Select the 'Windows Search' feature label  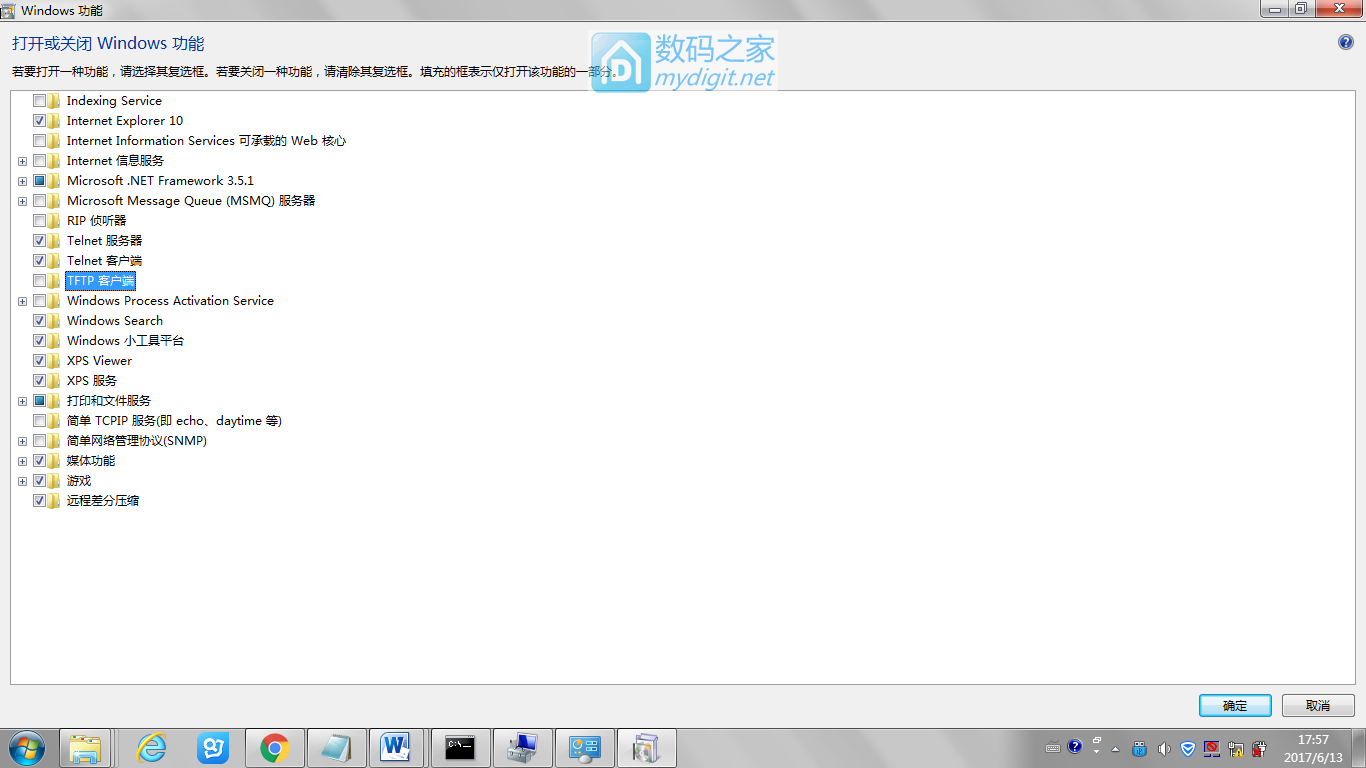[115, 321]
